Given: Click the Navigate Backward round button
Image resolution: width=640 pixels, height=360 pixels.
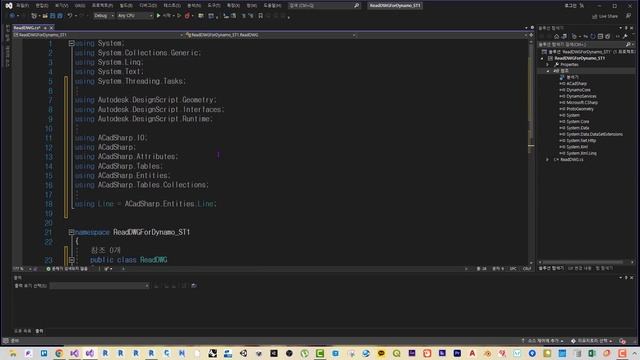Looking at the screenshot, I should pyautogui.click(x=12, y=16).
